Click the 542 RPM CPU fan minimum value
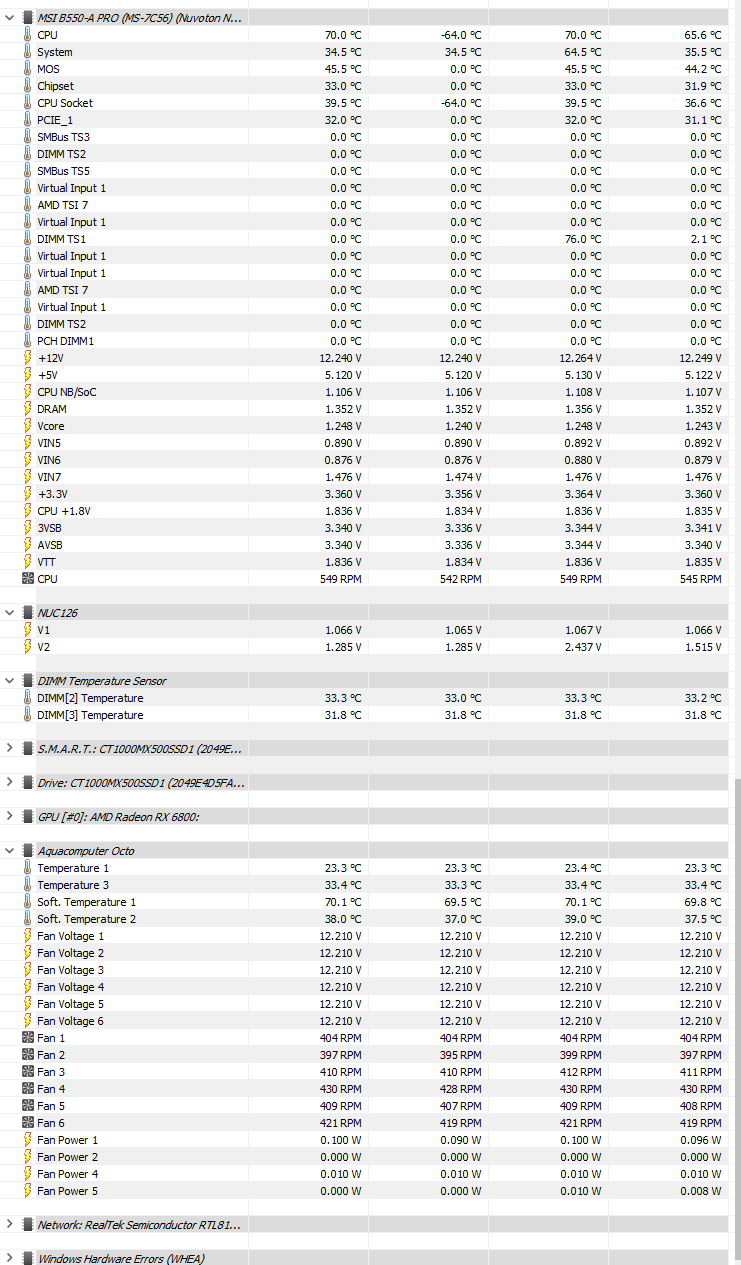The height and width of the screenshot is (1265, 741). pyautogui.click(x=460, y=579)
